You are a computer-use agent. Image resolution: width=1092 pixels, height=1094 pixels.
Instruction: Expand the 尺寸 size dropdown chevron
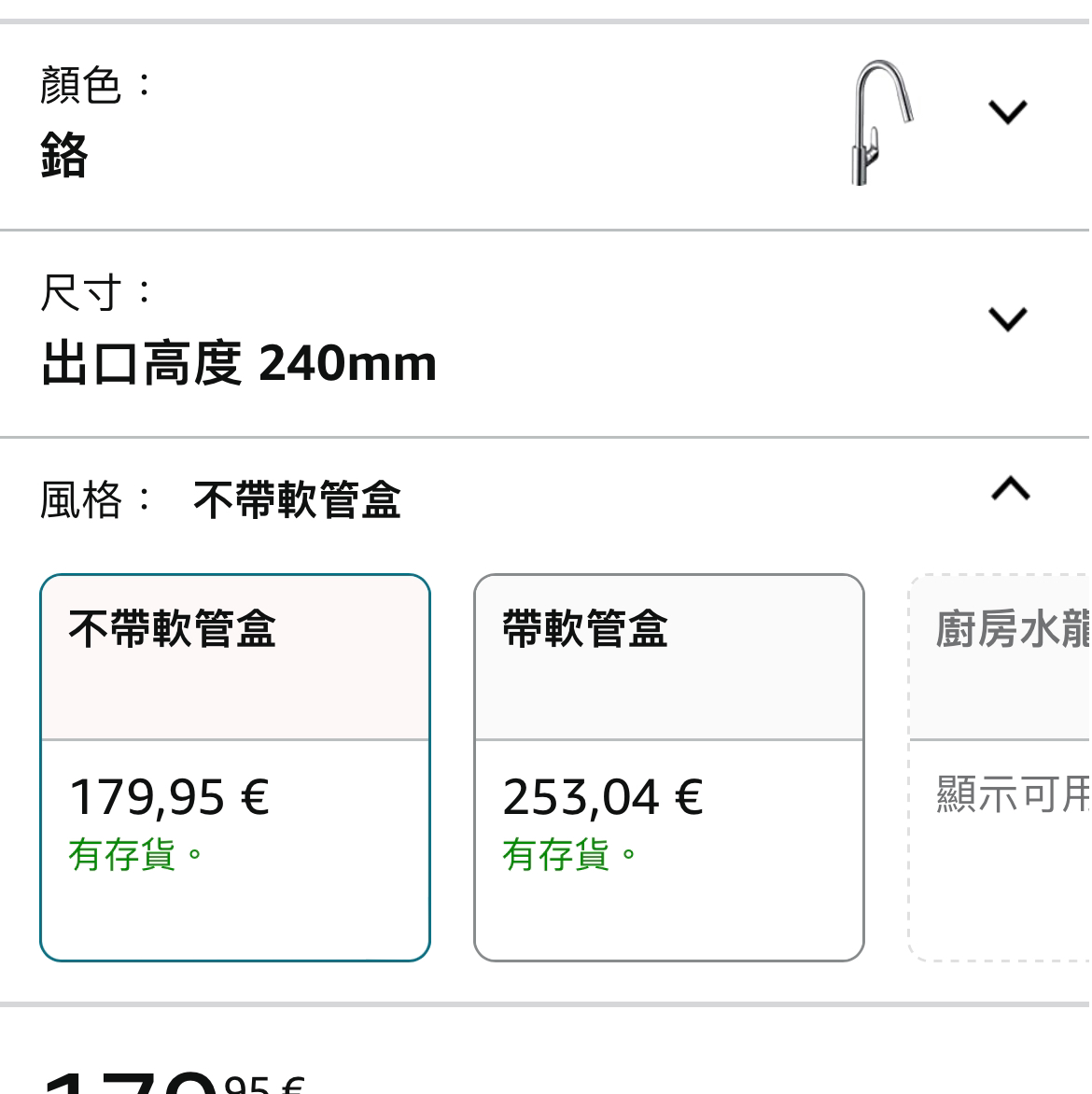[x=1008, y=319]
